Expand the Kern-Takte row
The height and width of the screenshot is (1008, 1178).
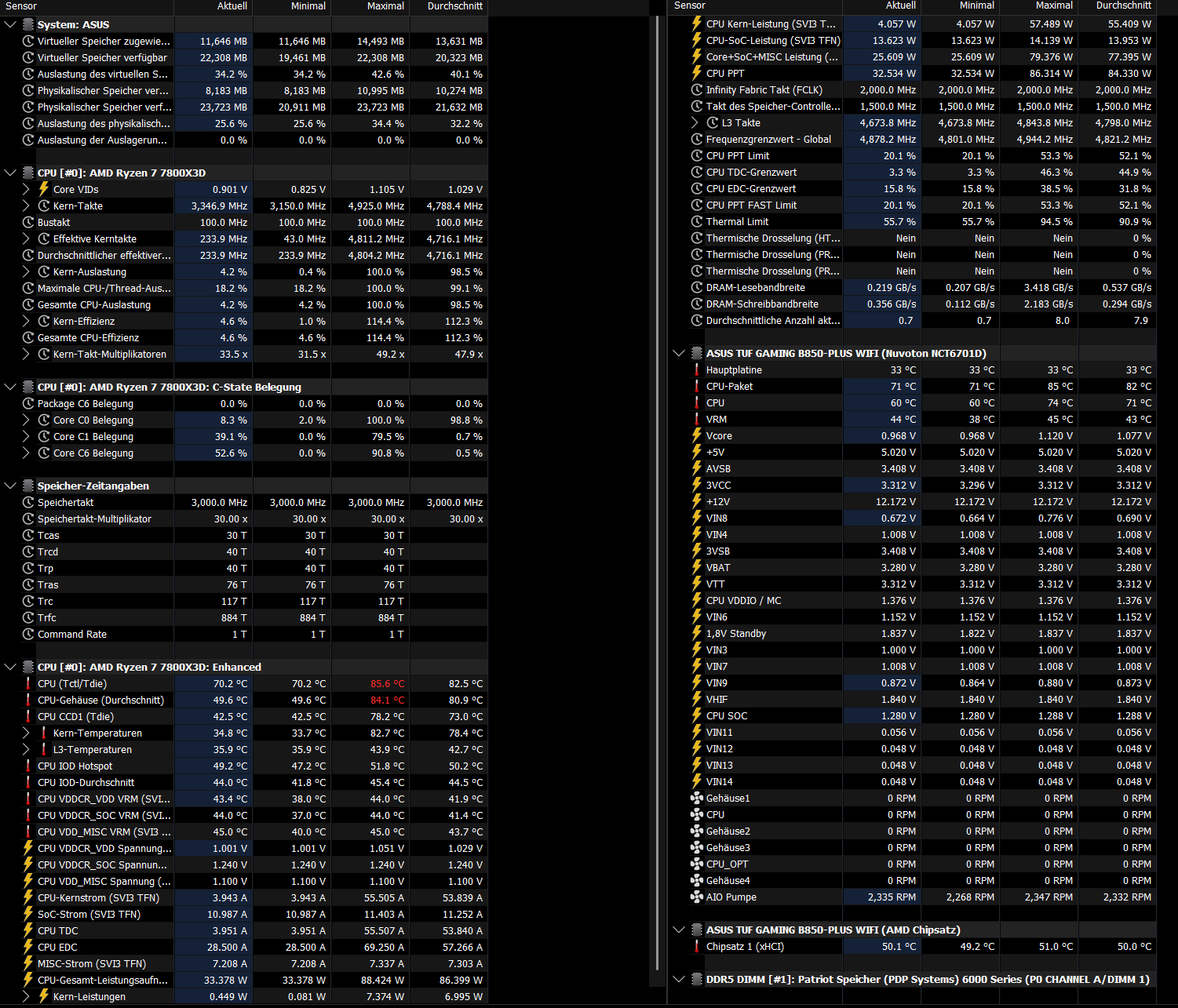(x=26, y=206)
